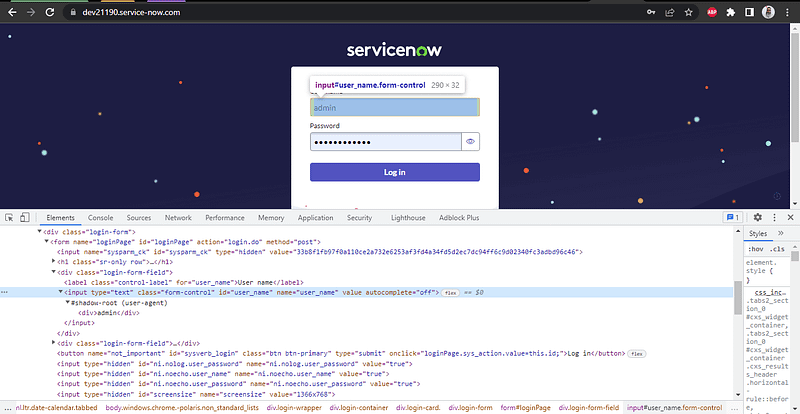Screen dimensions: 800x414
Task: Open the Adblock Plus extension icon
Action: [712, 12]
